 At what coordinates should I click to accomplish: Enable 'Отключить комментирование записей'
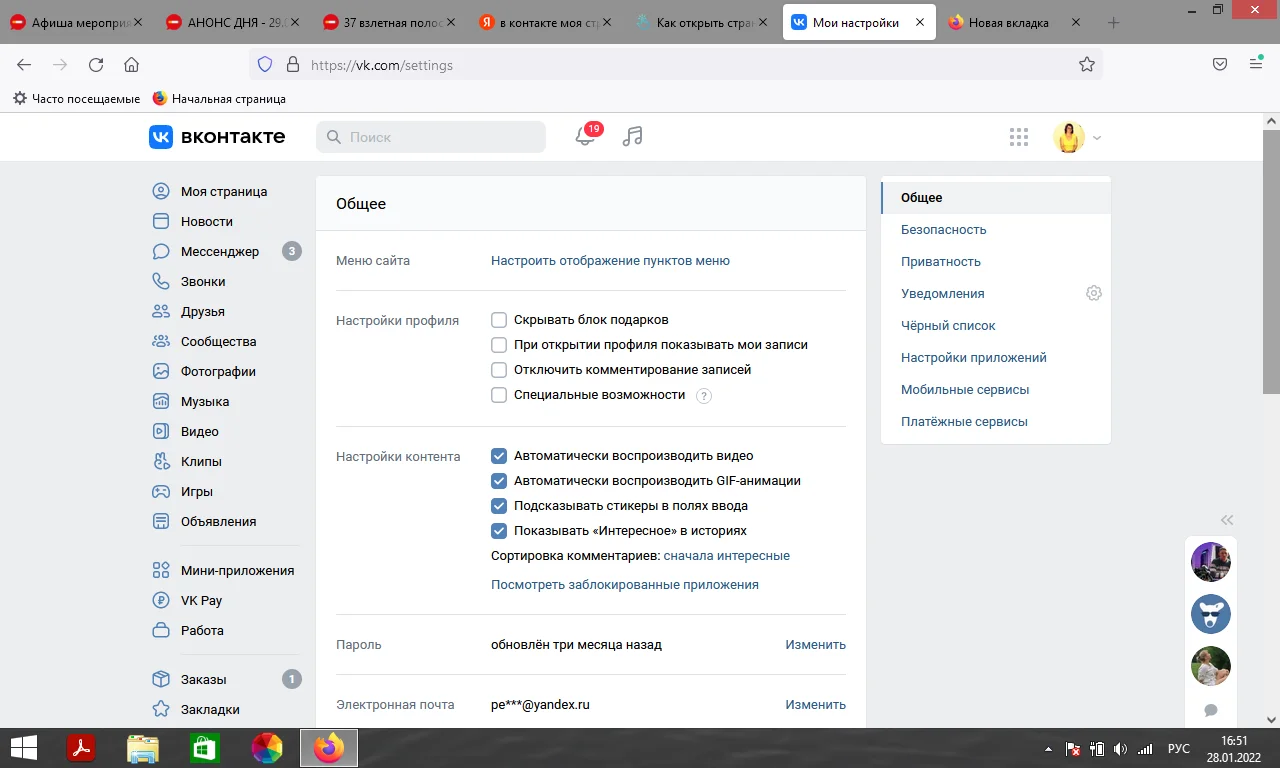pyautogui.click(x=499, y=369)
